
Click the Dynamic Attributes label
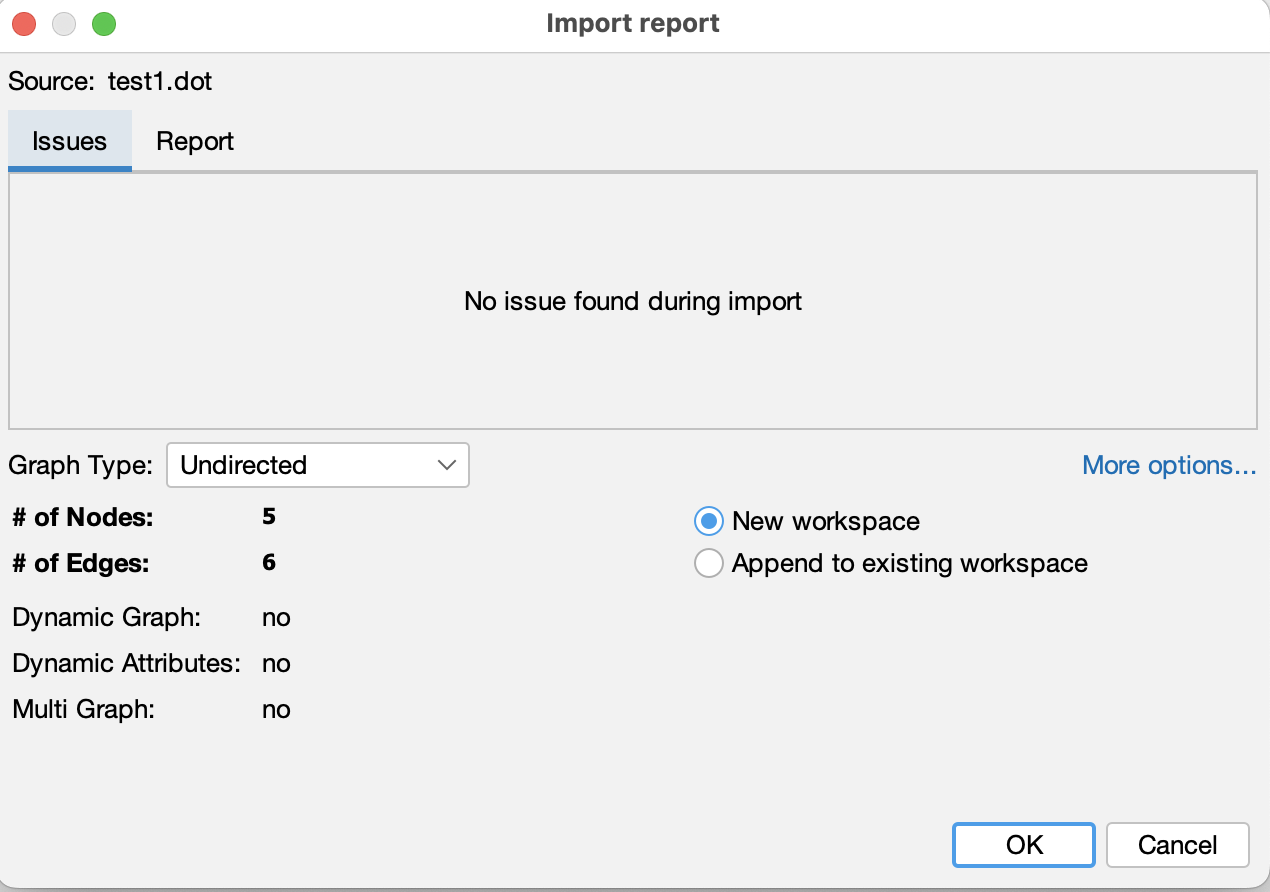click(127, 663)
